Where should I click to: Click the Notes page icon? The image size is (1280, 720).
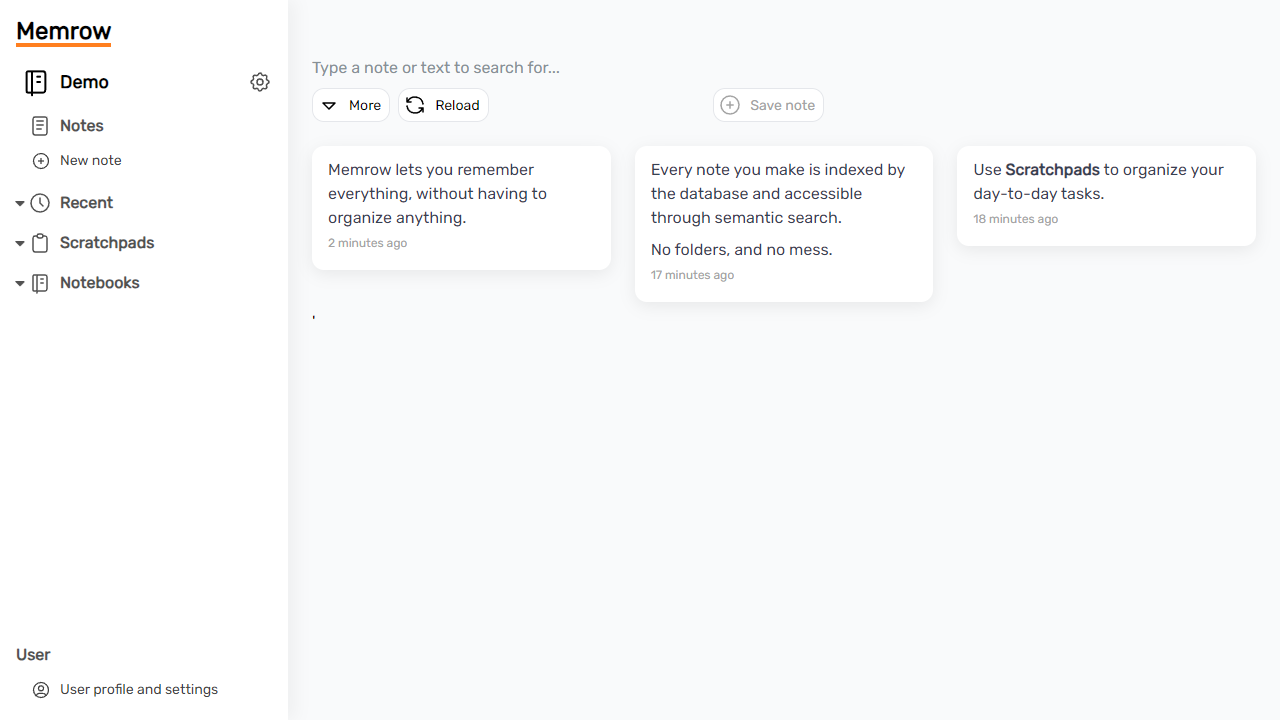40,126
